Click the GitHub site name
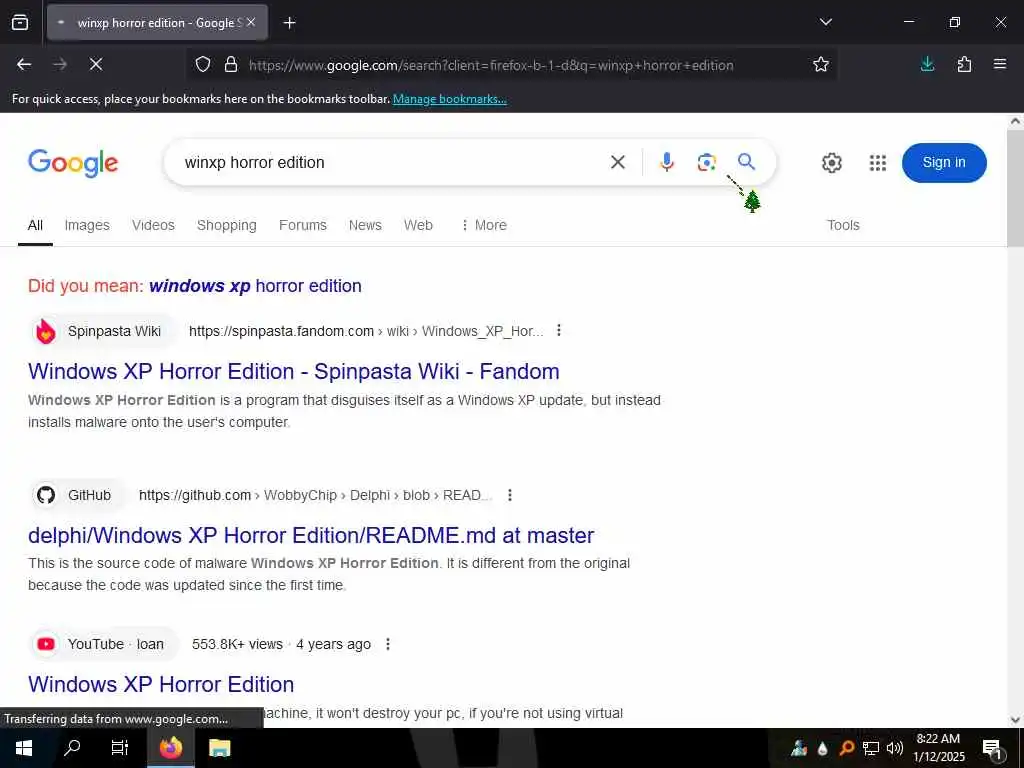The image size is (1024, 768). [x=89, y=495]
